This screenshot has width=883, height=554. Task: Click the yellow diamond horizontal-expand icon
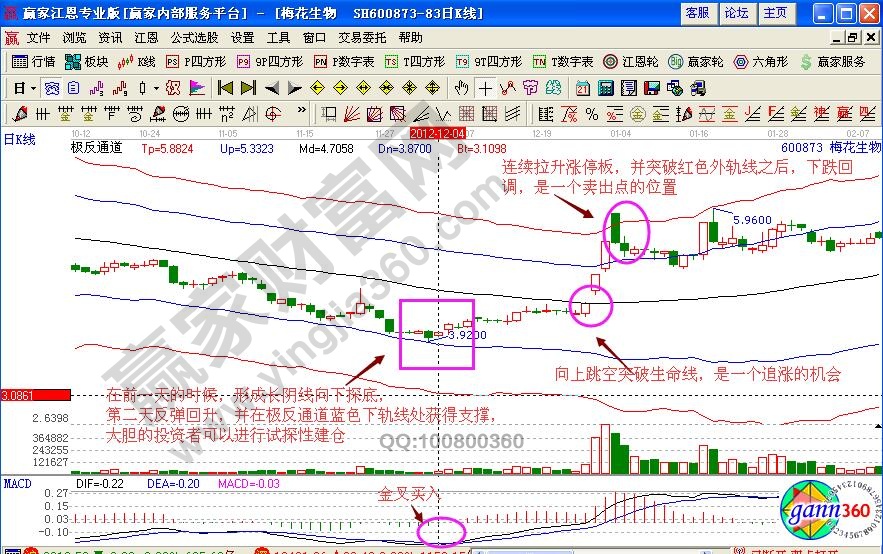[x=364, y=88]
